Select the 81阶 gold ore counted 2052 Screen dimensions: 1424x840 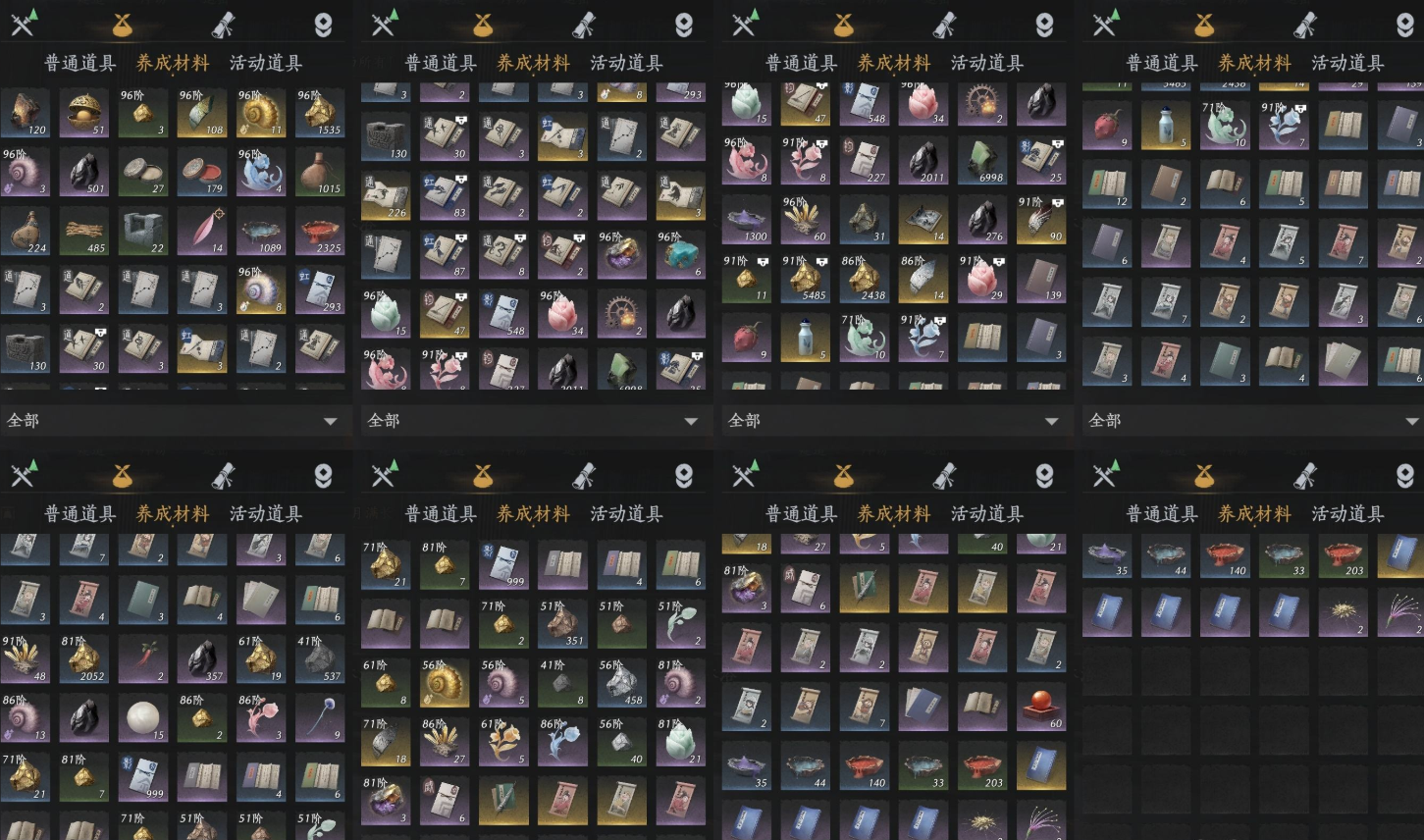point(84,659)
